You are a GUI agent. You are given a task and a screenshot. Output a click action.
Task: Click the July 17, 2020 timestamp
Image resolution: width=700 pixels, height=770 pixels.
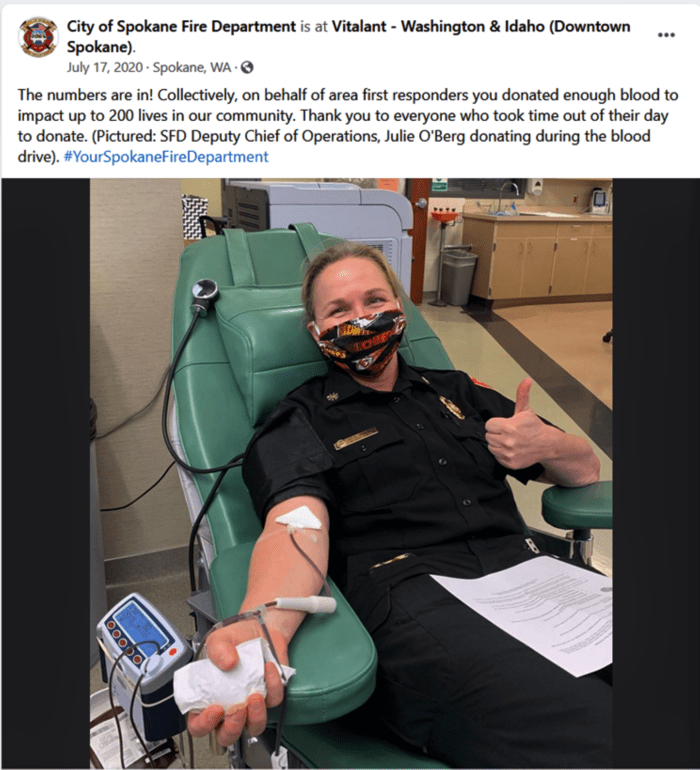105,67
